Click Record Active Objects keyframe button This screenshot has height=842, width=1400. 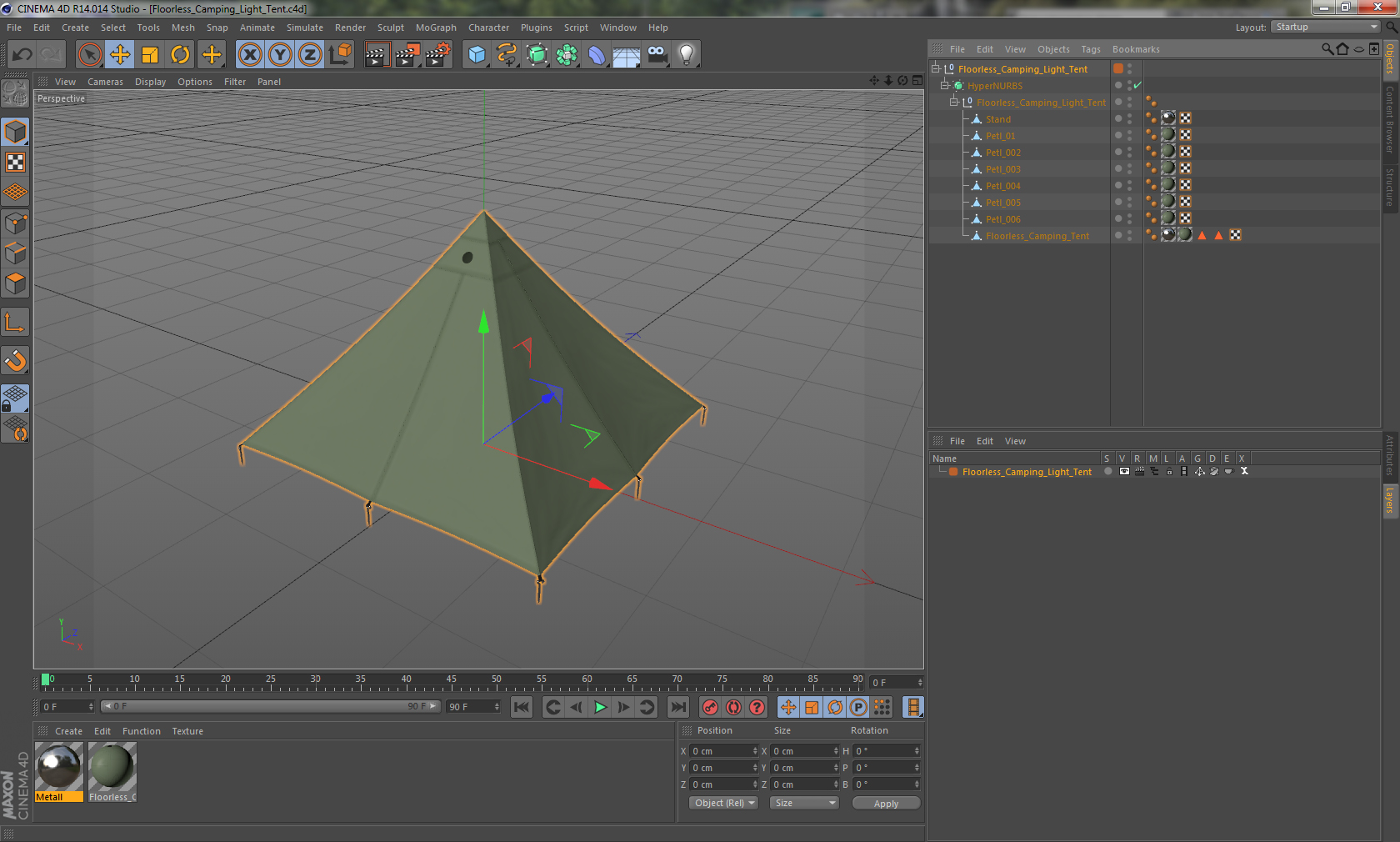click(710, 708)
